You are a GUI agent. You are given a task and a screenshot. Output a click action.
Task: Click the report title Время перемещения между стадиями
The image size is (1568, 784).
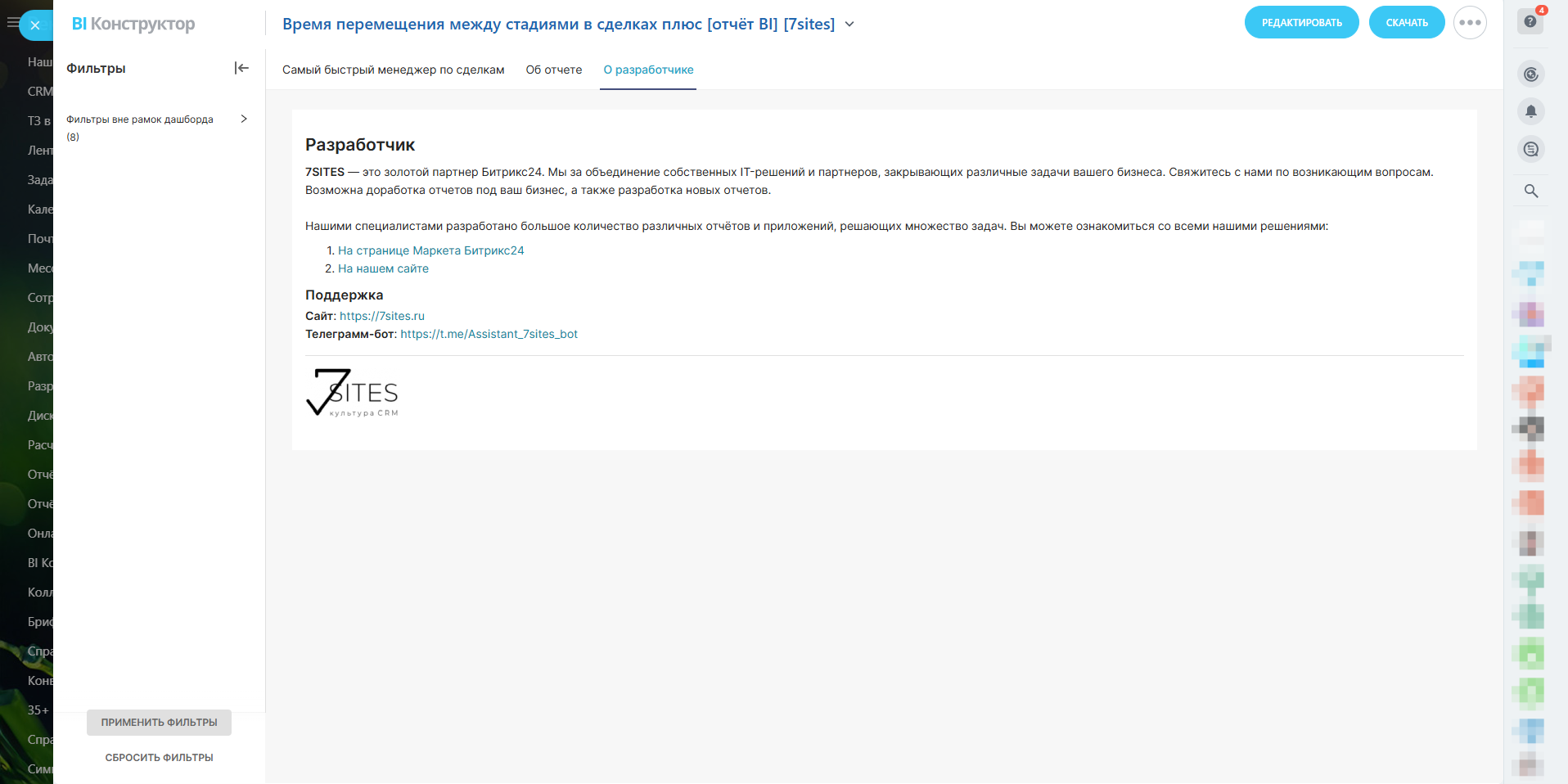[559, 25]
